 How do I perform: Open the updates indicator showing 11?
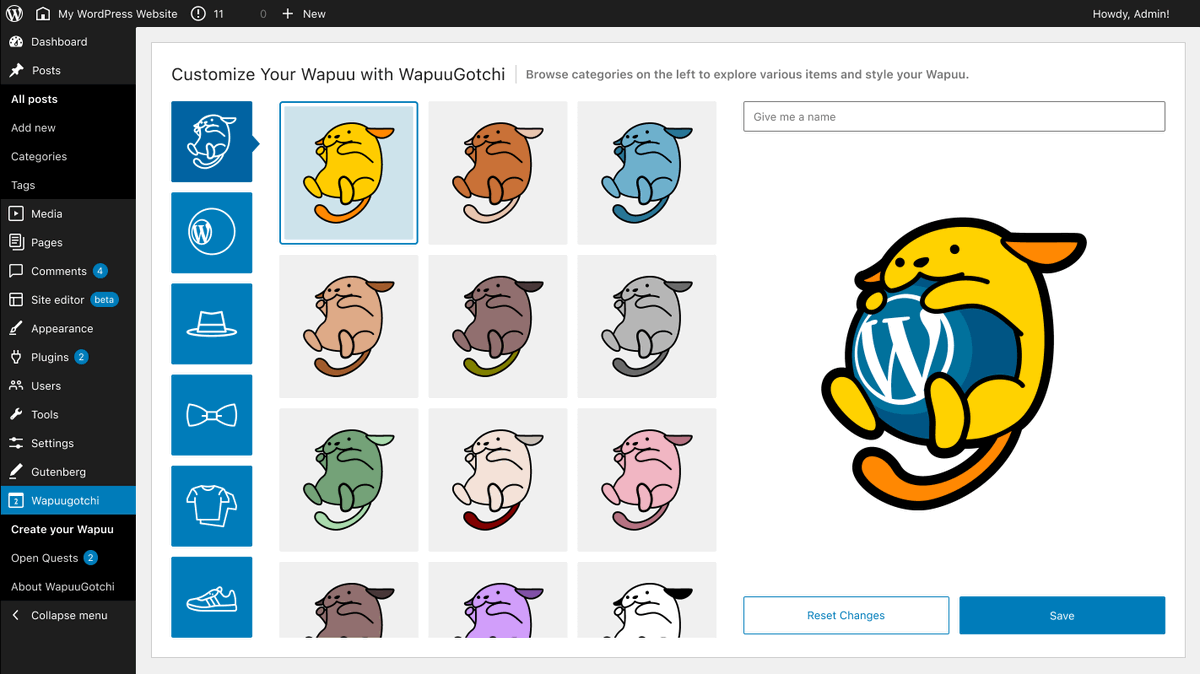pyautogui.click(x=207, y=14)
